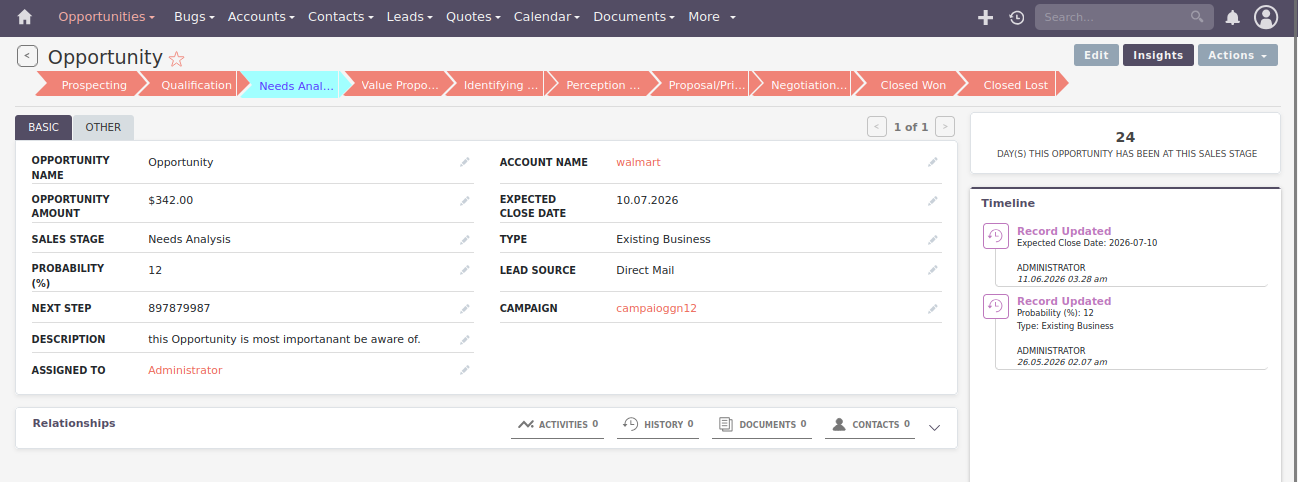
Task: Open the Contacts subpanel
Action: click(x=870, y=425)
